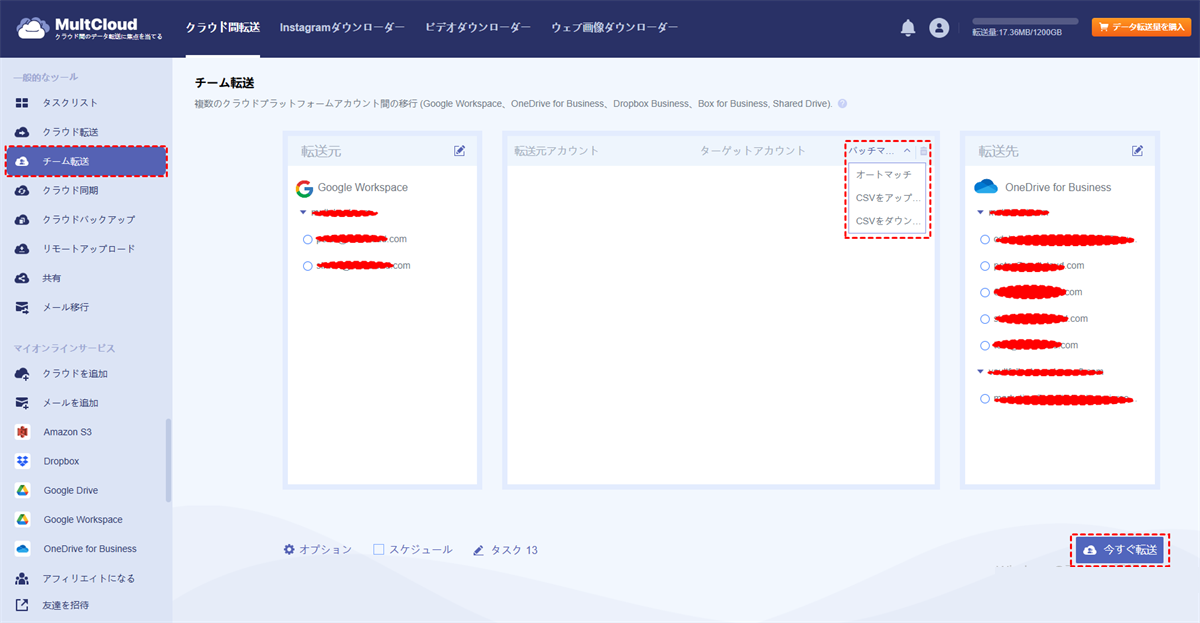This screenshot has height=623, width=1200.
Task: Choose CSV upload (CSVをアップ...) option
Action: (889, 197)
